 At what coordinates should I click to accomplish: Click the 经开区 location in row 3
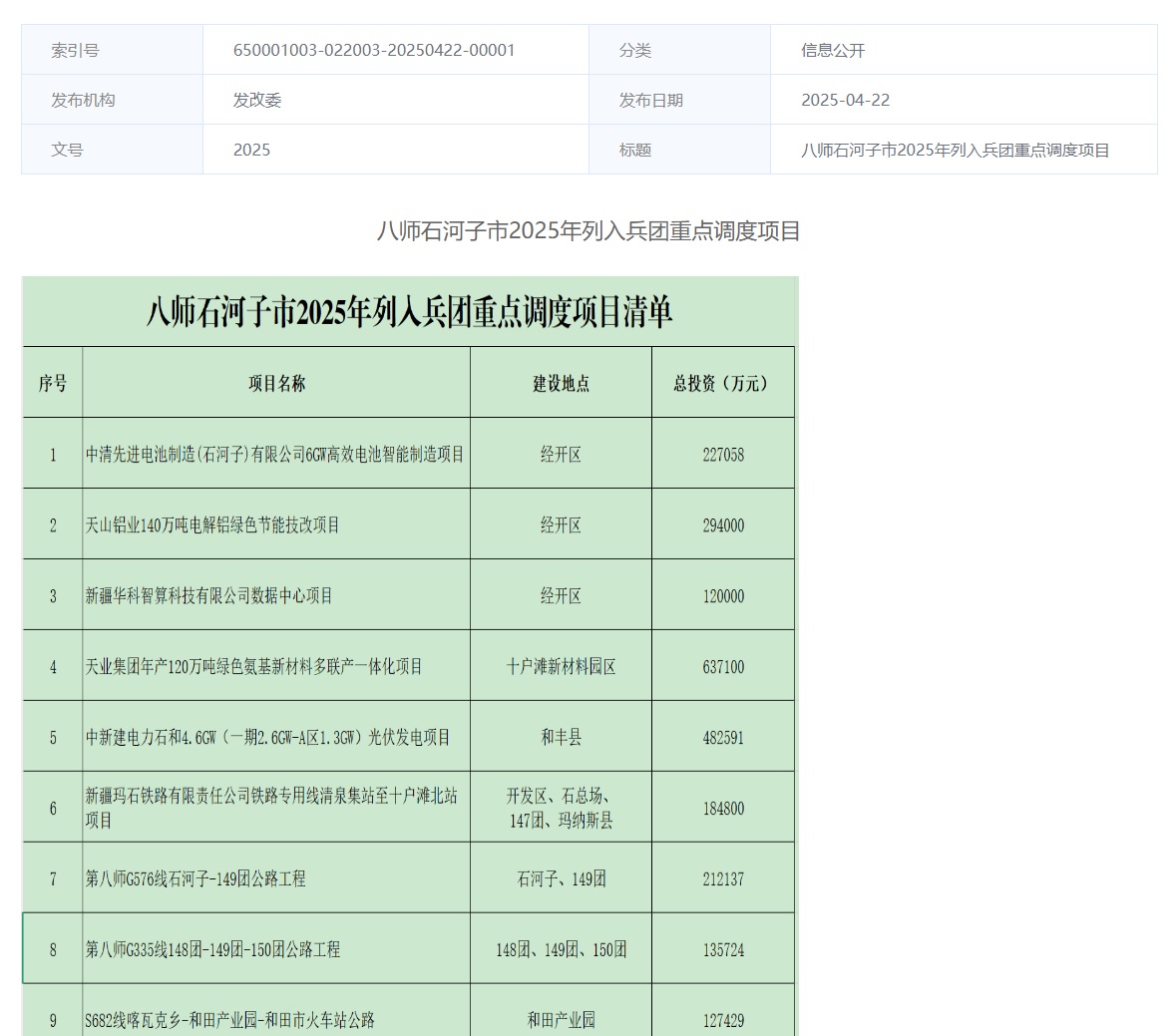coord(561,596)
